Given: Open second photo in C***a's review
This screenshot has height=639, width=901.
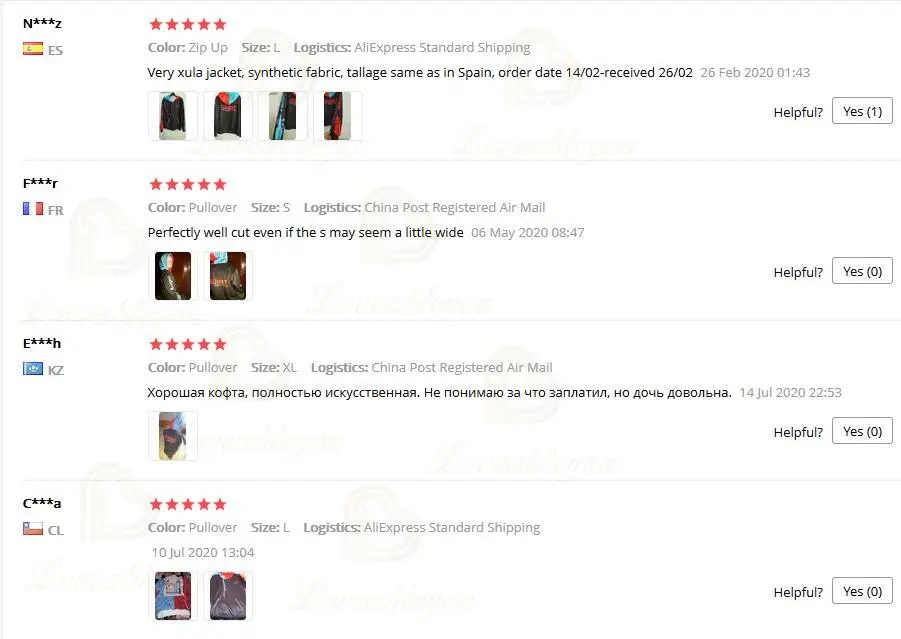Looking at the screenshot, I should point(228,595).
